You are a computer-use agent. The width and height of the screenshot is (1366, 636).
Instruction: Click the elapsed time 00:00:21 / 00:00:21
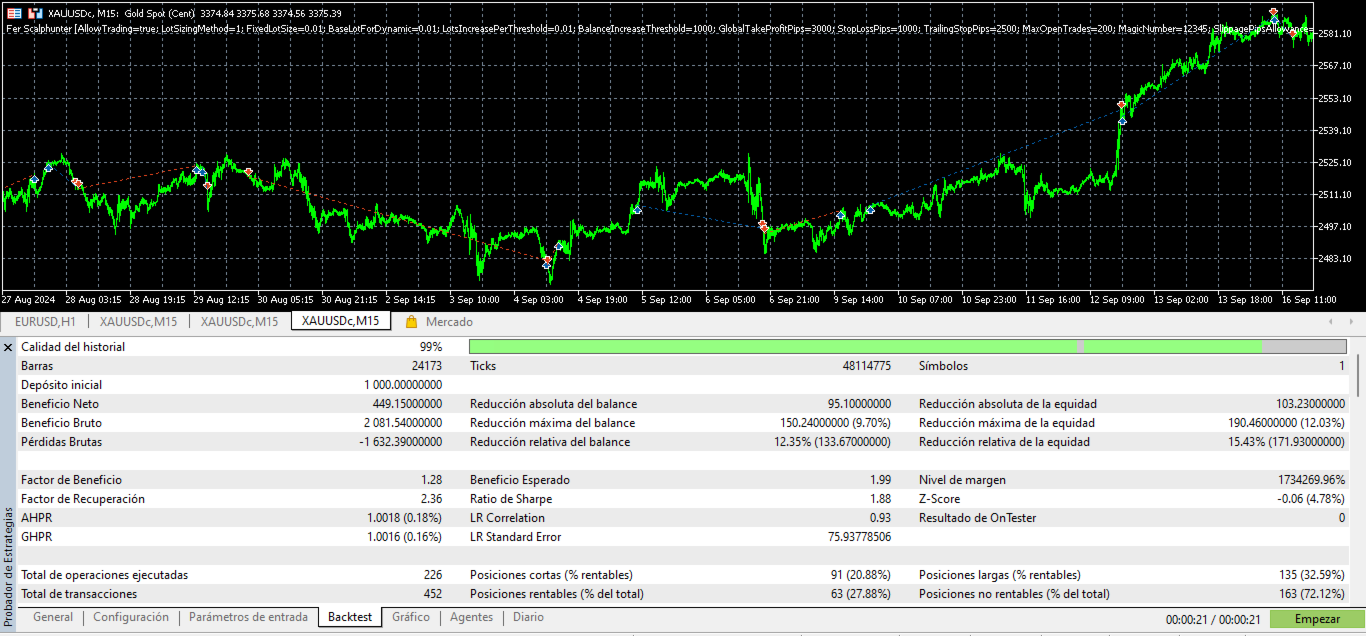1213,619
